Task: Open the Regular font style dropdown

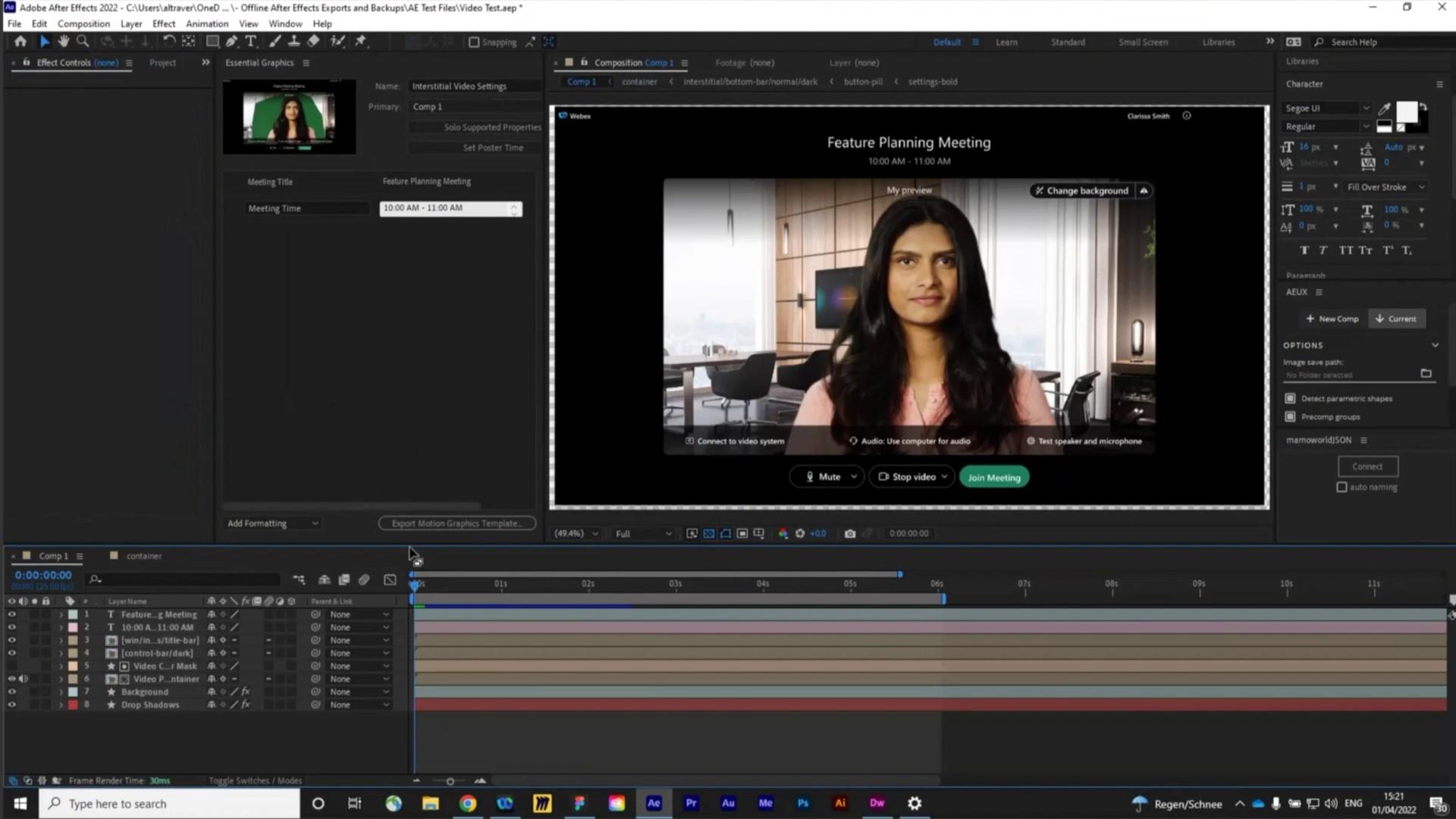Action: 1327,127
